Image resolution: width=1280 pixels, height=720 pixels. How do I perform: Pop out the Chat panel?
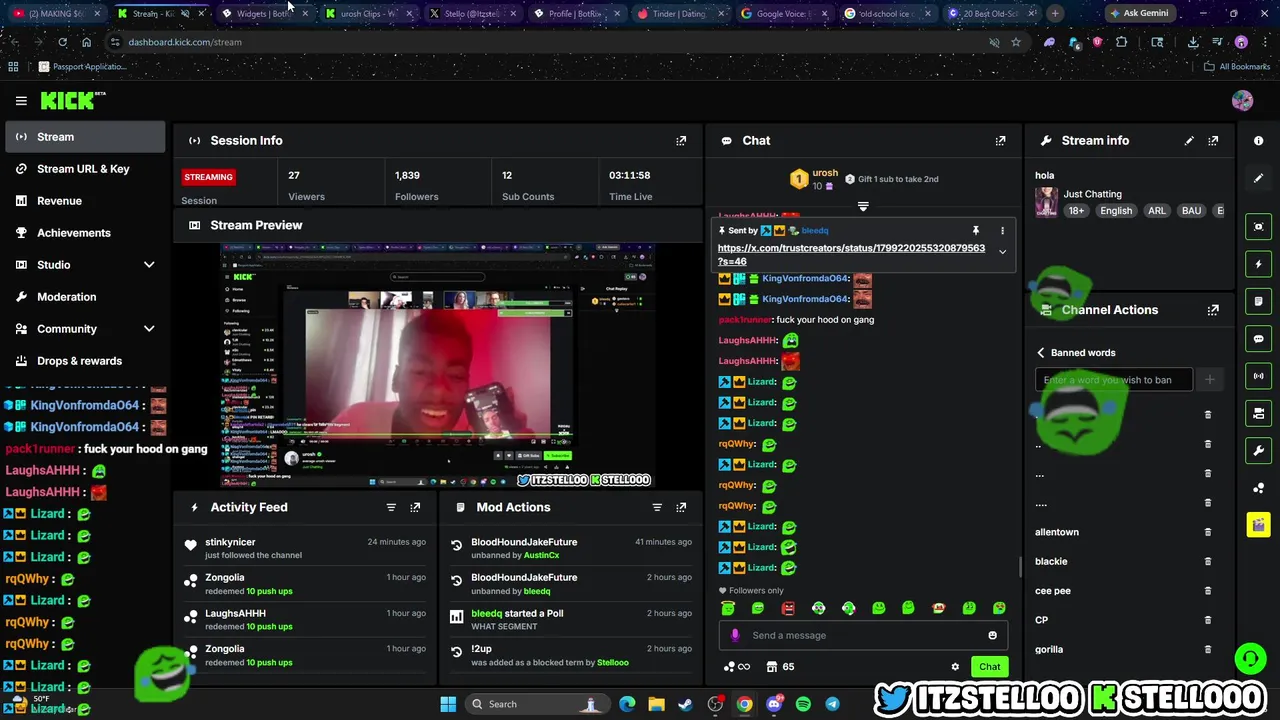click(1000, 141)
